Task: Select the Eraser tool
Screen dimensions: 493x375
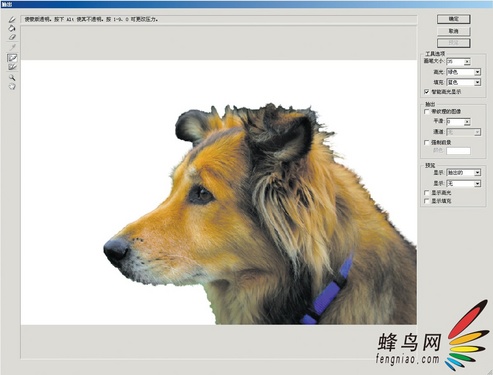Action: coord(12,37)
